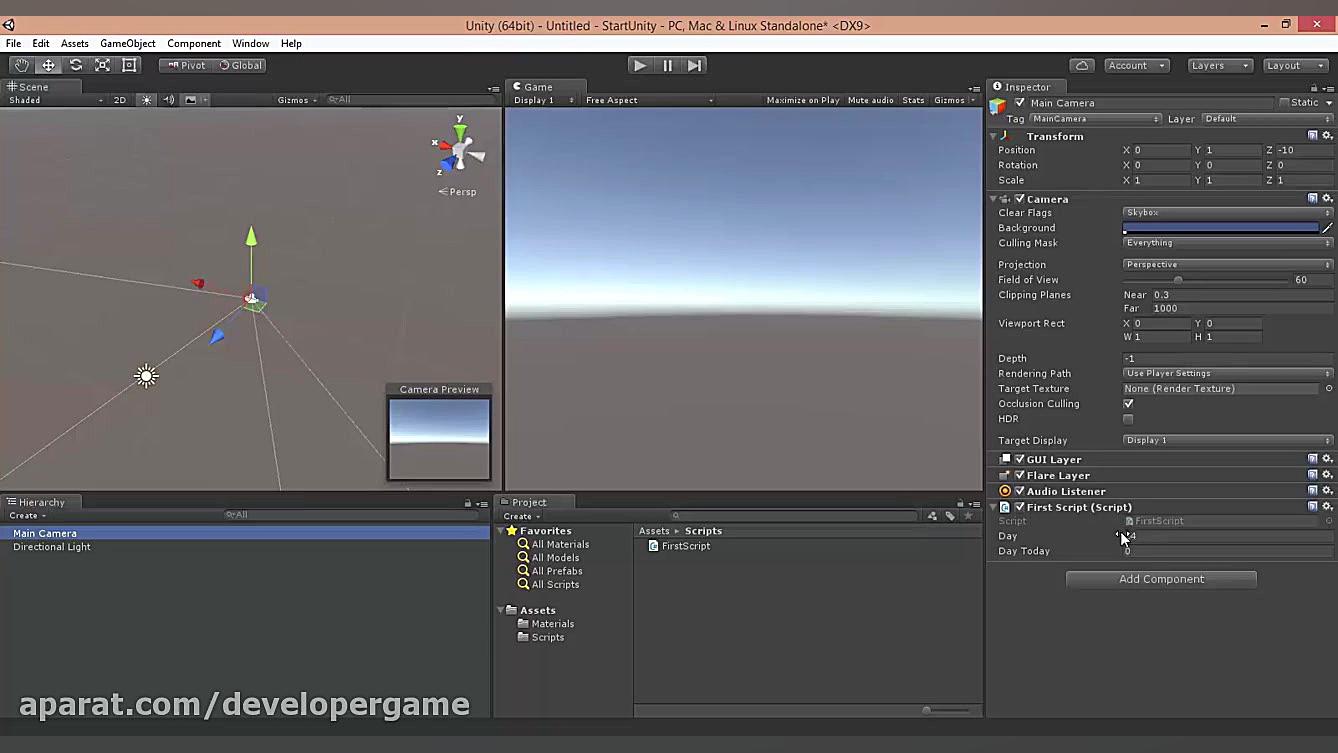
Task: Open Camera component help icon
Action: [1313, 199]
